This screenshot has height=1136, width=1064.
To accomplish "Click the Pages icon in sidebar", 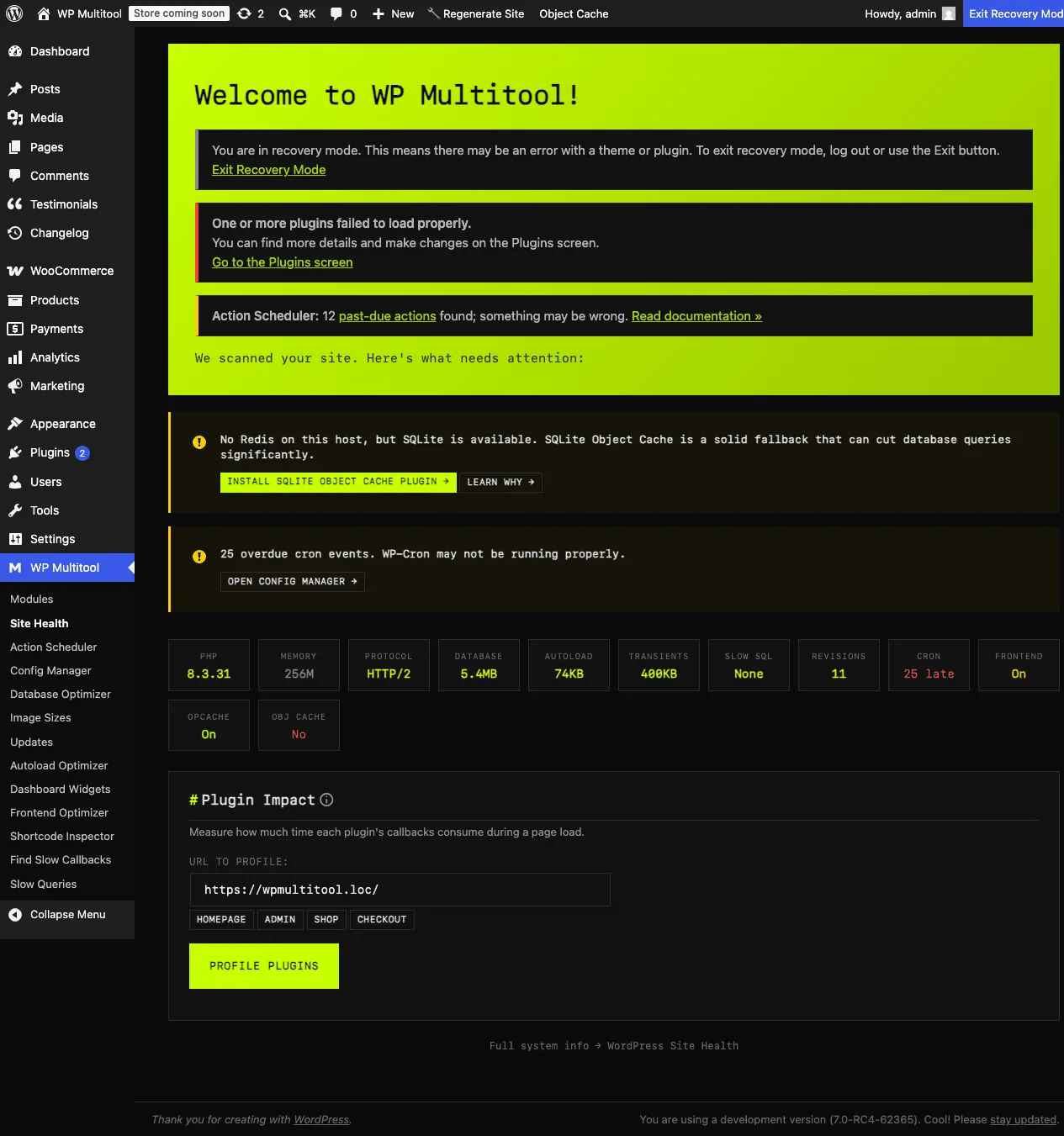I will coord(15,147).
